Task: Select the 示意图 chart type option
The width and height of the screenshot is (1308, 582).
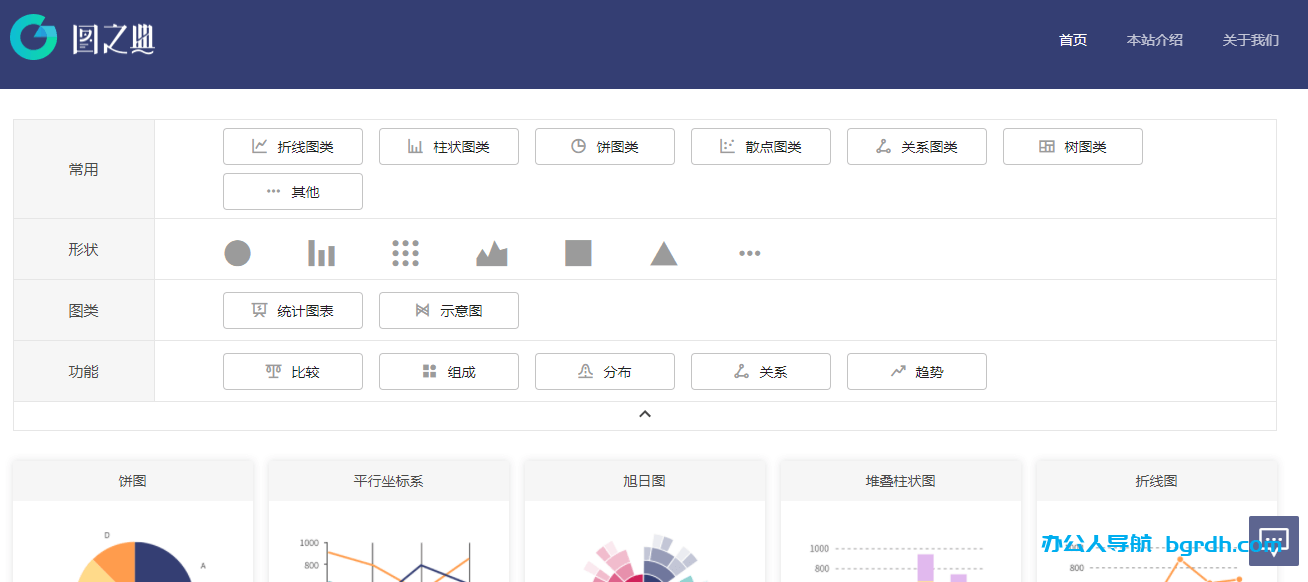Action: click(x=448, y=310)
